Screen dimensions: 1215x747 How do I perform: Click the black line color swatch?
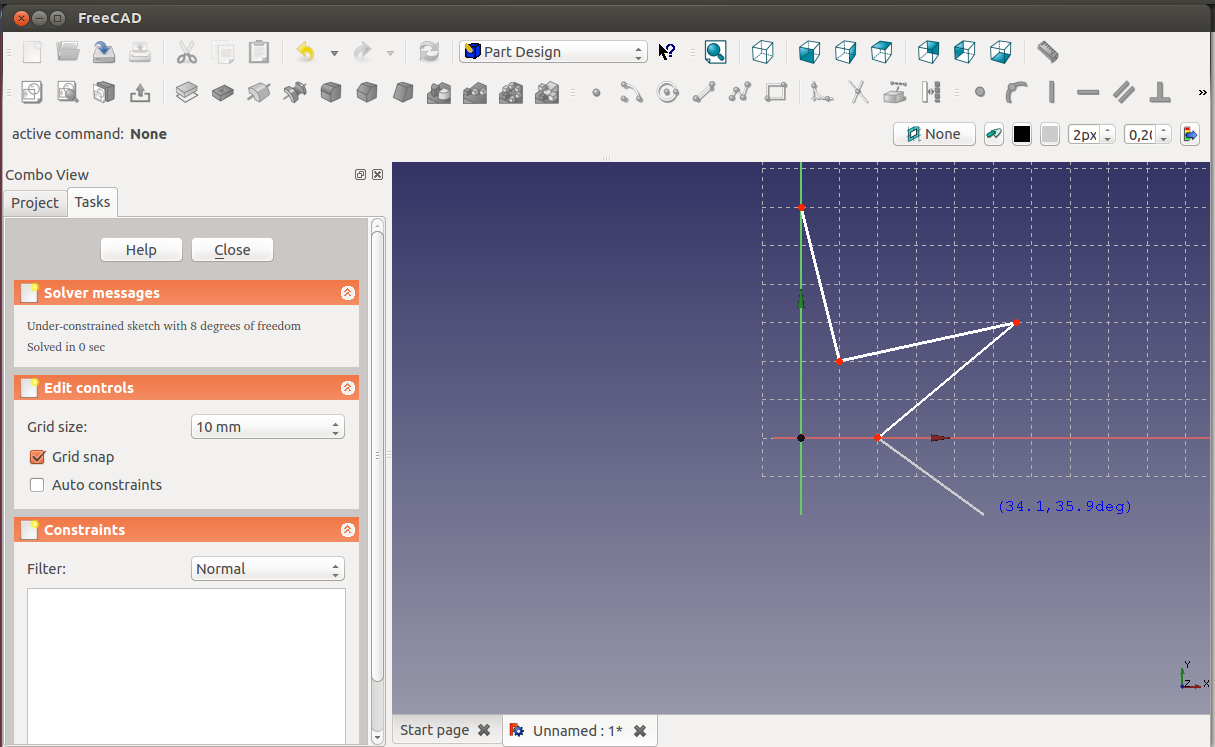(1022, 134)
